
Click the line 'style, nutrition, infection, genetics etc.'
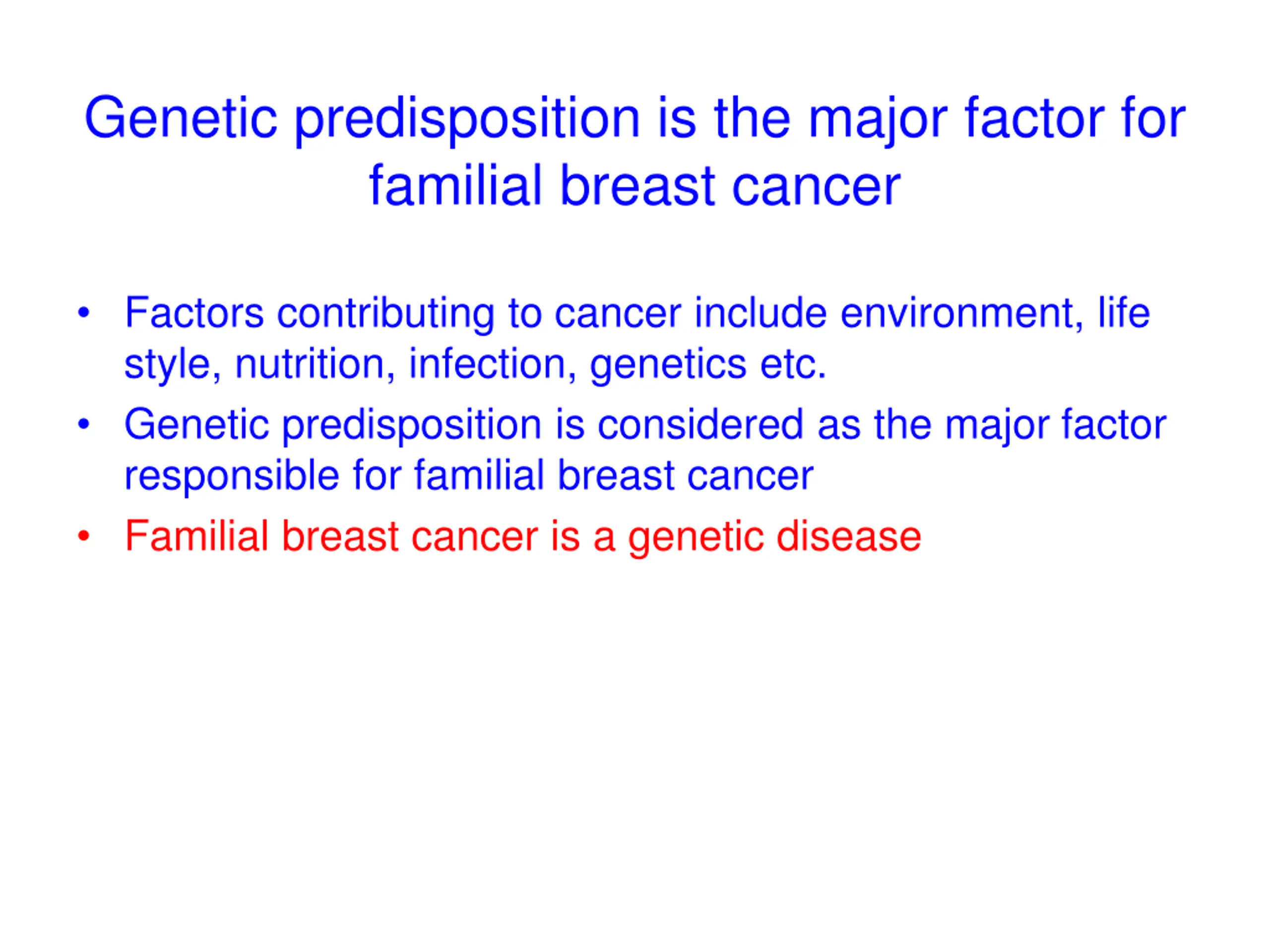(475, 364)
